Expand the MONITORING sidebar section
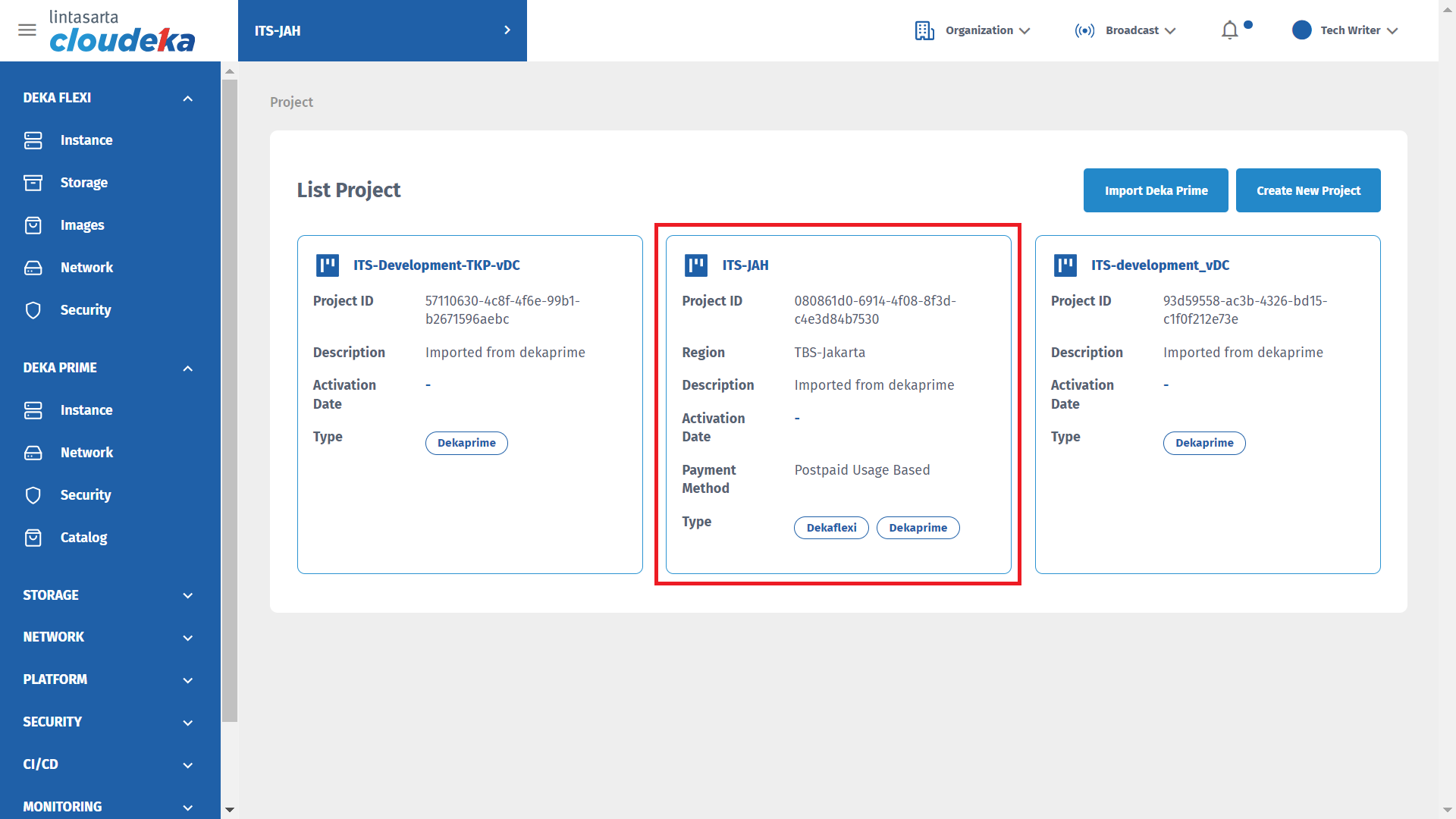 pyautogui.click(x=187, y=808)
